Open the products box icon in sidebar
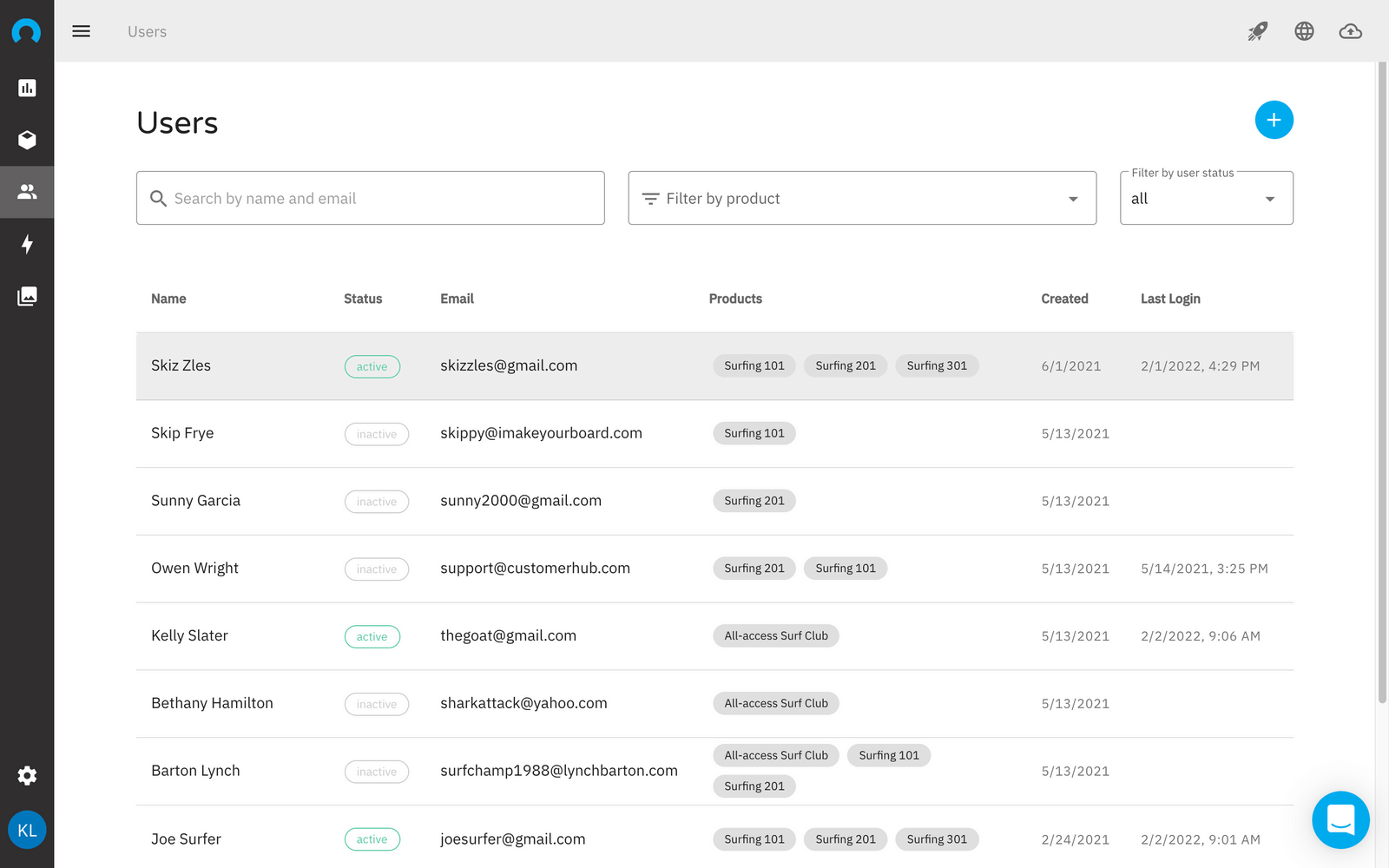The image size is (1389, 868). click(27, 140)
